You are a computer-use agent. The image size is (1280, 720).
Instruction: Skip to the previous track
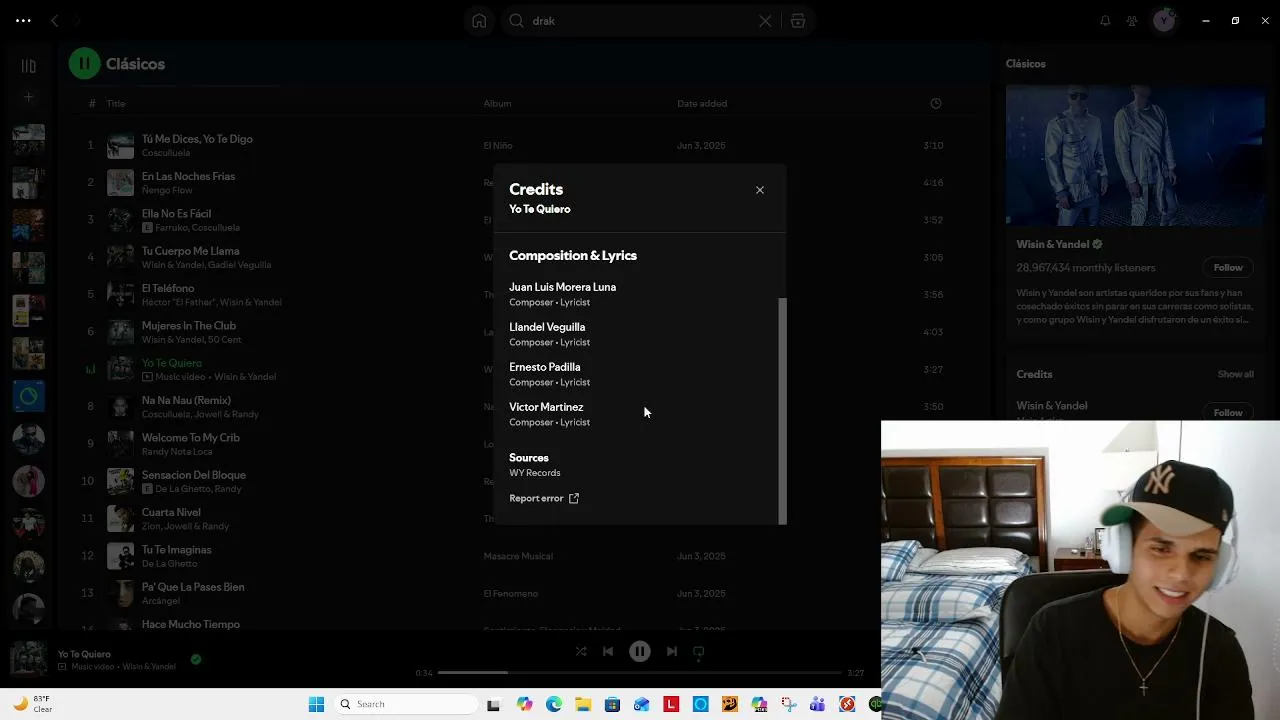coord(608,651)
